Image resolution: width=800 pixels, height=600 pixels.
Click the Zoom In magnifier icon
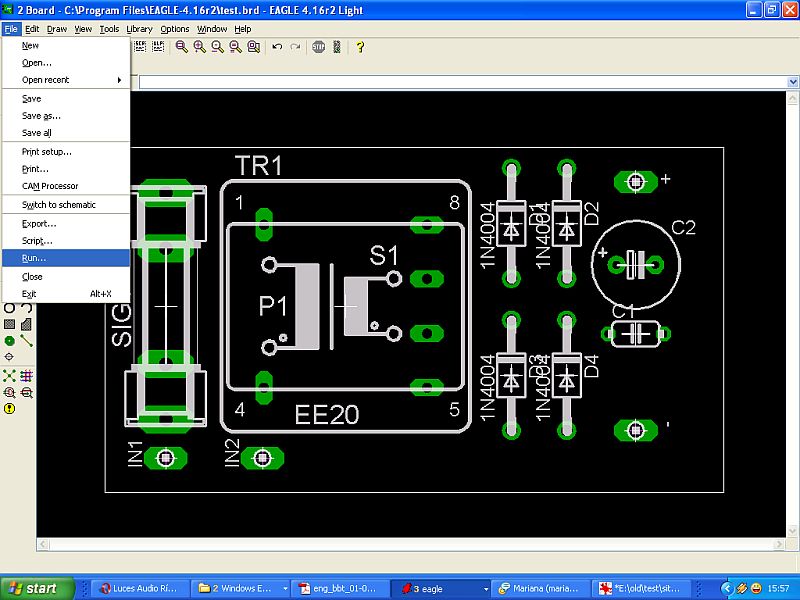[199, 47]
